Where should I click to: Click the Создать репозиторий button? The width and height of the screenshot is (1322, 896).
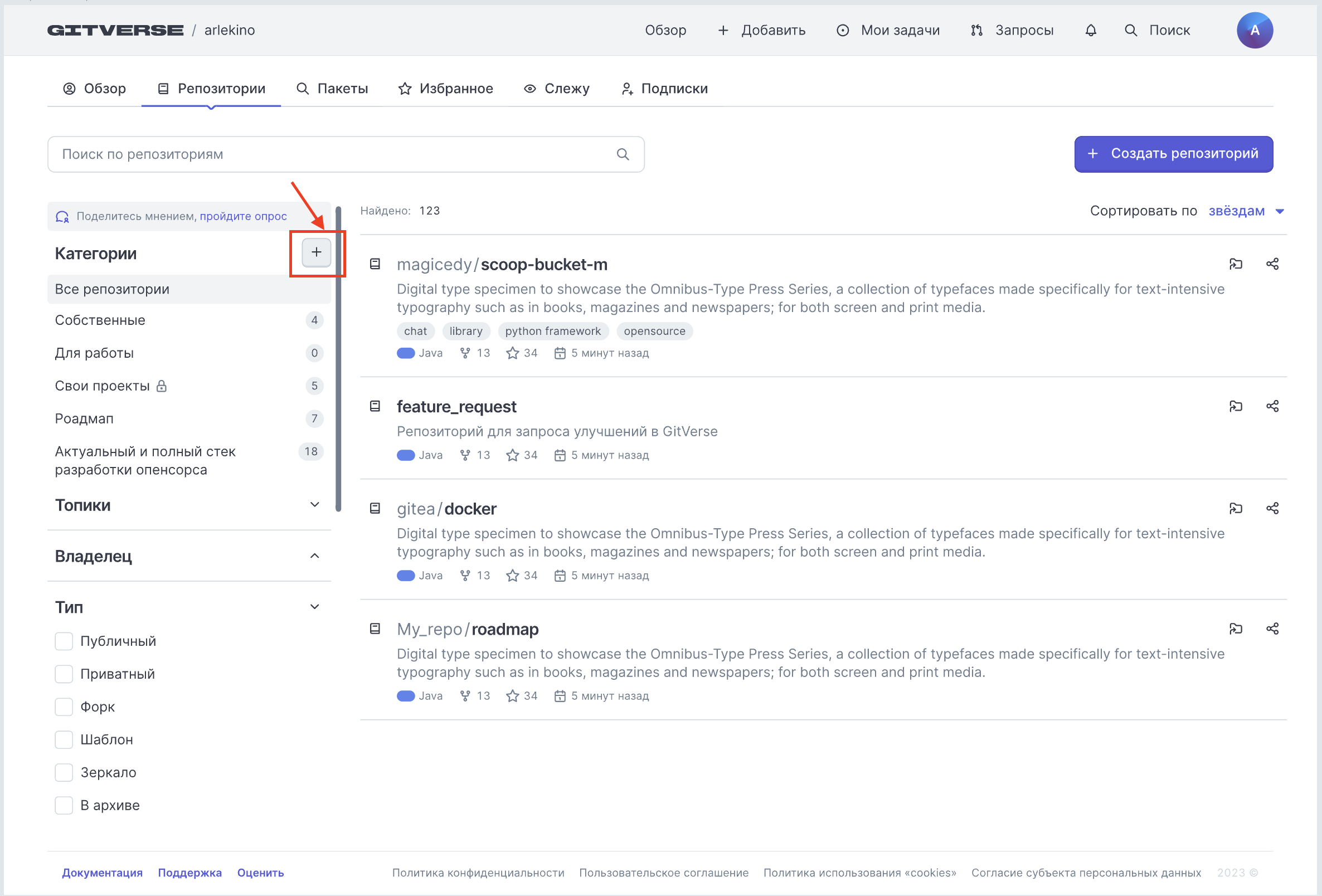1173,154
